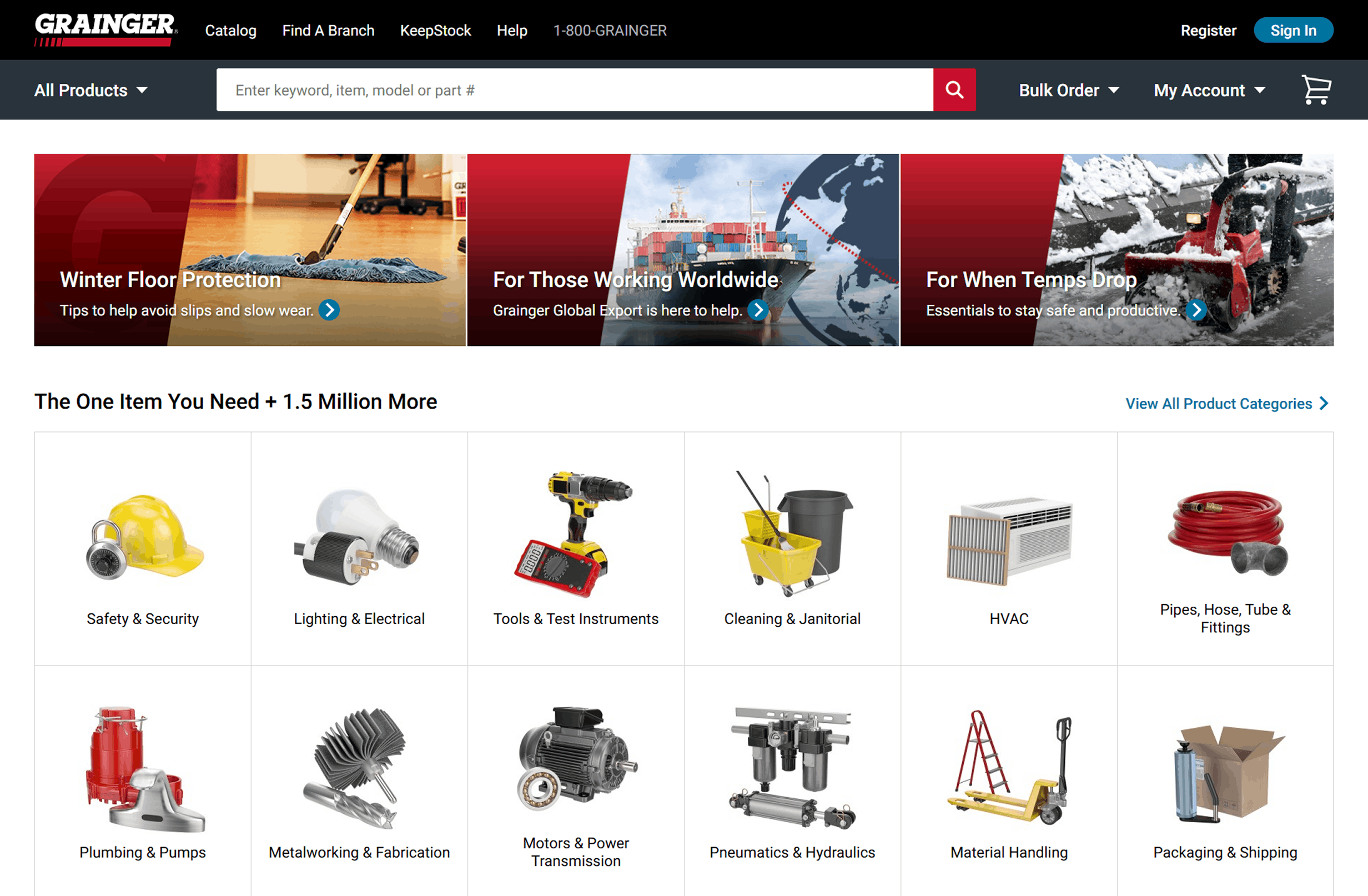This screenshot has width=1368, height=896.
Task: Click the Sign In button
Action: click(x=1293, y=30)
